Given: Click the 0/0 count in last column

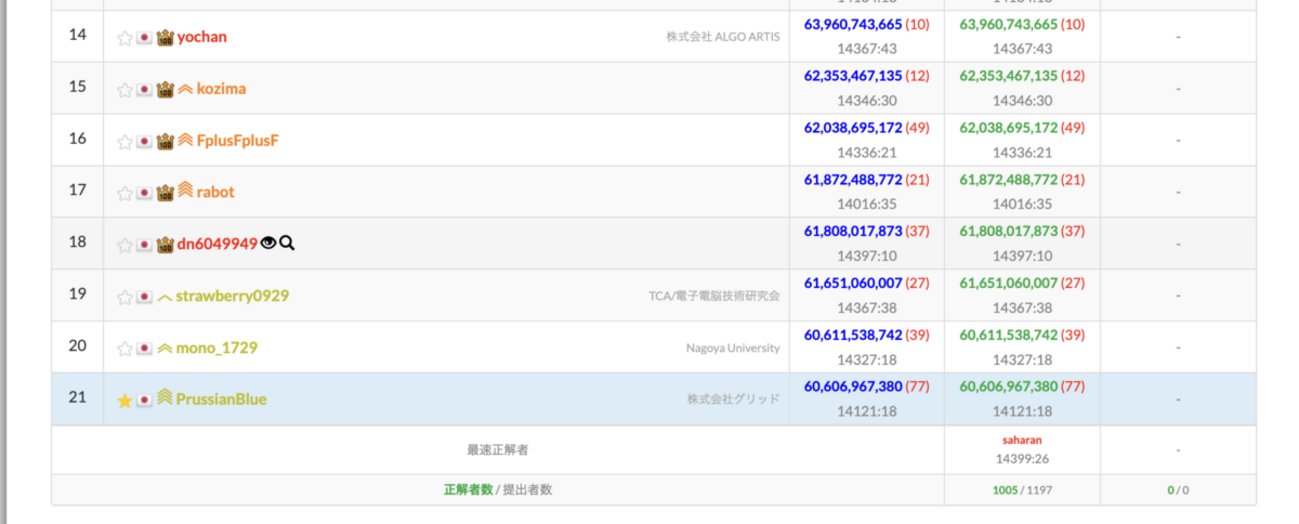Looking at the screenshot, I should [x=1178, y=490].
